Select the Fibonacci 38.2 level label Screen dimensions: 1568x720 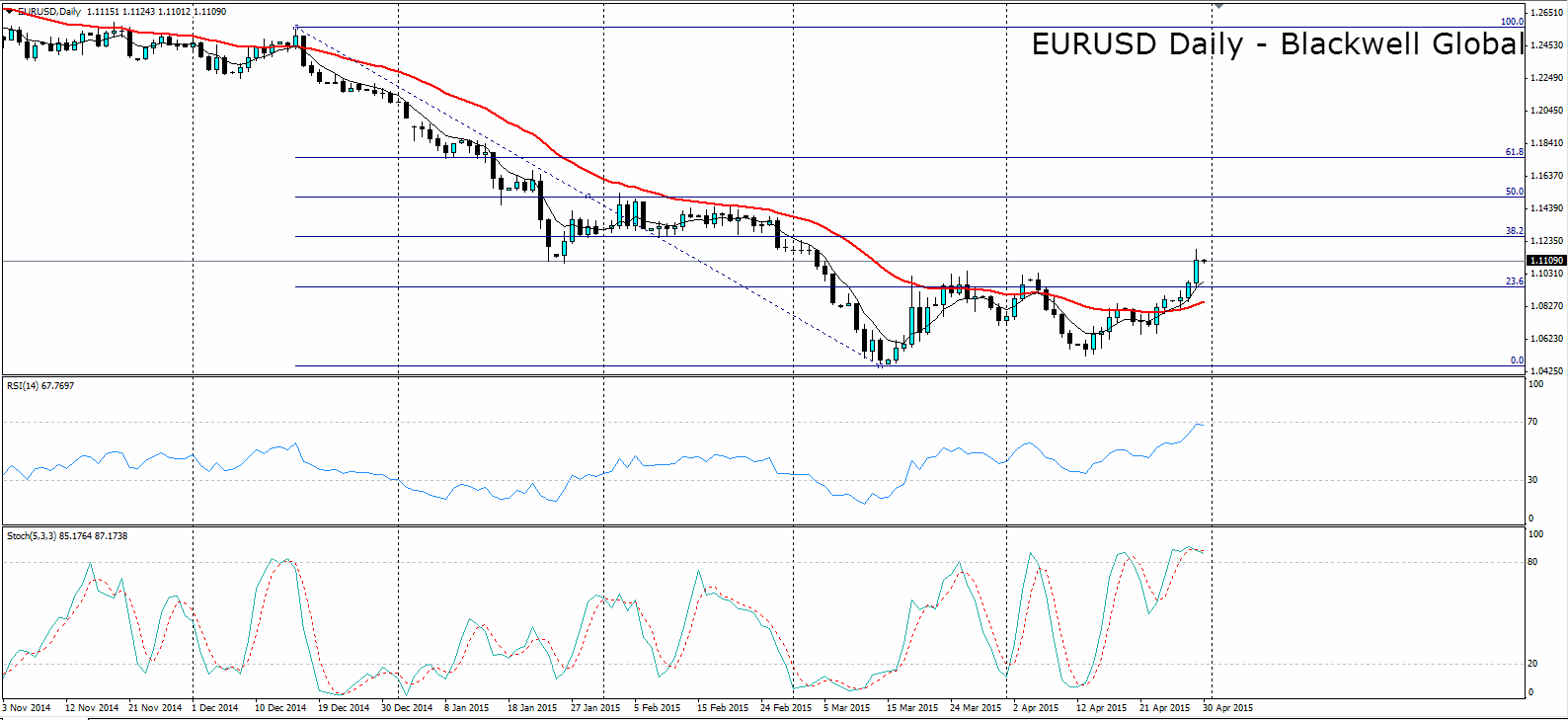pos(1515,231)
